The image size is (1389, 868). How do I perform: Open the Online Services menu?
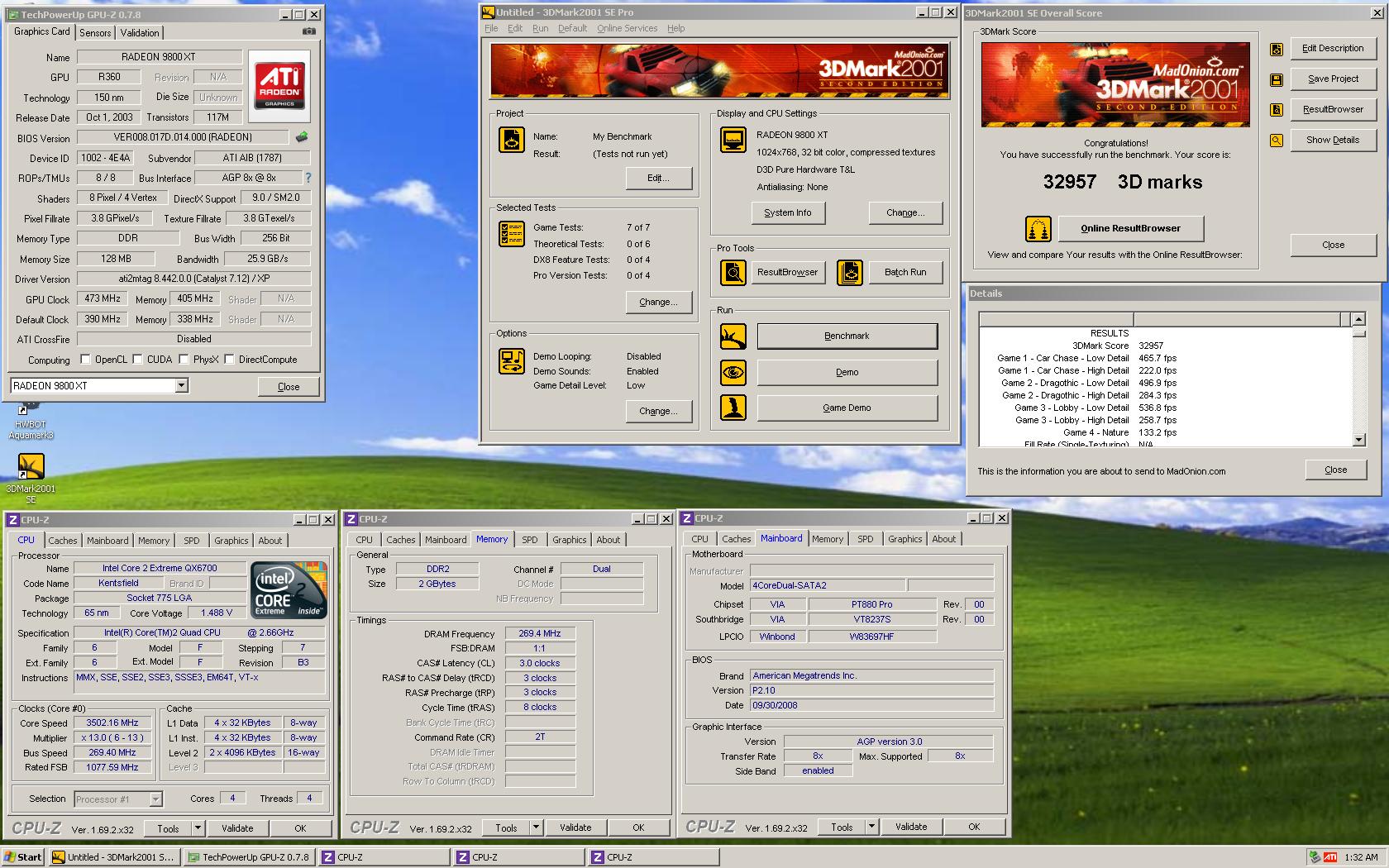pos(627,28)
